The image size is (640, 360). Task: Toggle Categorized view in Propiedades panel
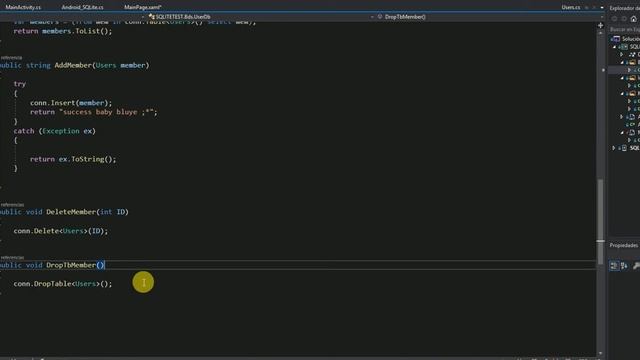[x=614, y=266]
